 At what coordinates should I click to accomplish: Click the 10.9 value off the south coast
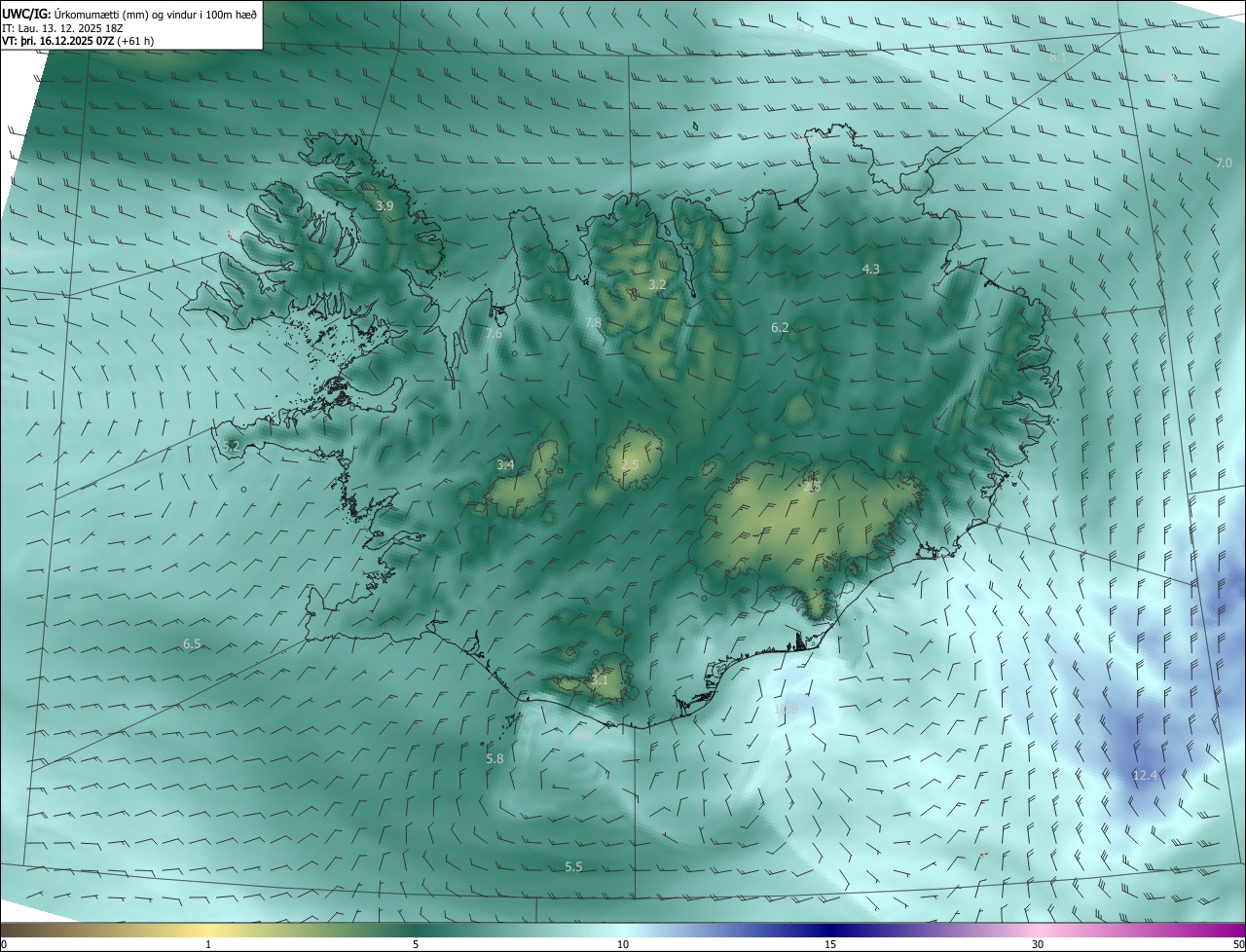tap(786, 710)
